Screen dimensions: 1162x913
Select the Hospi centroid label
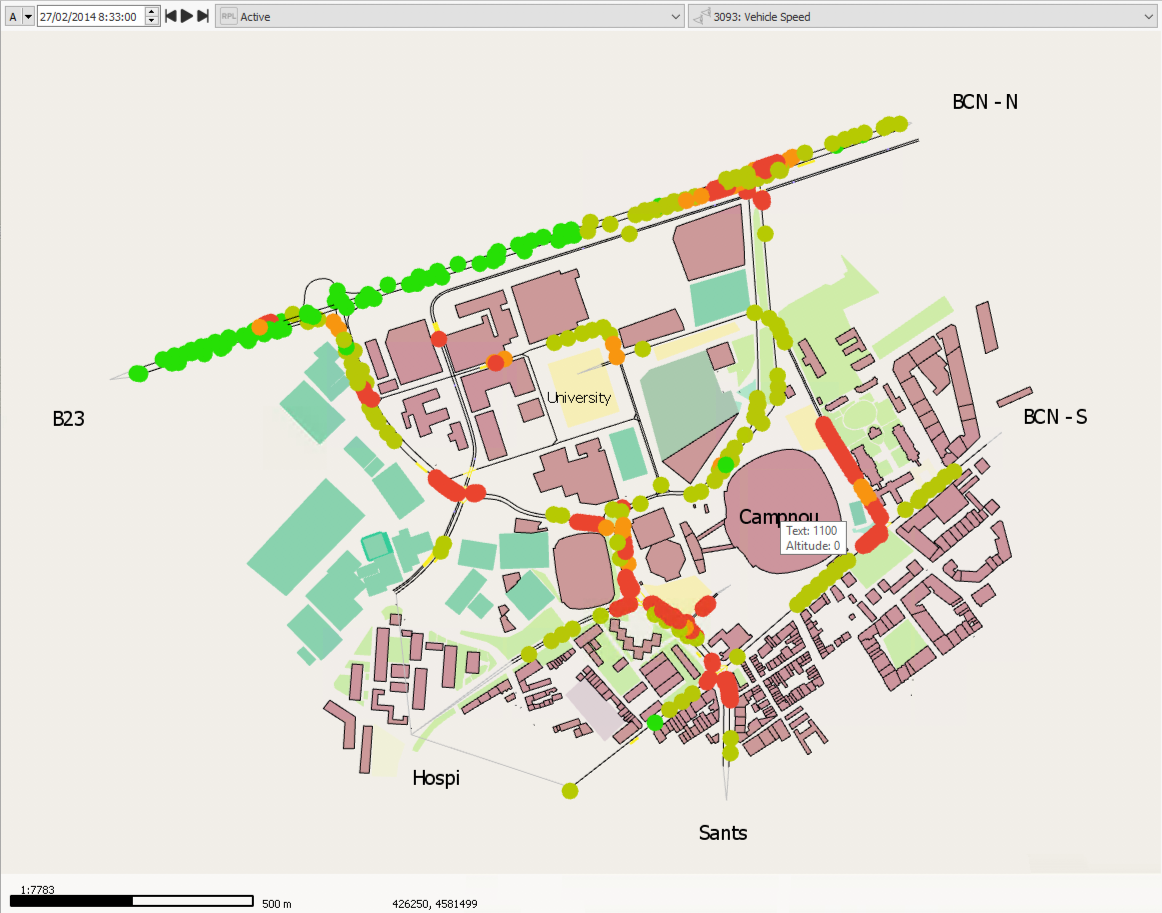436,777
